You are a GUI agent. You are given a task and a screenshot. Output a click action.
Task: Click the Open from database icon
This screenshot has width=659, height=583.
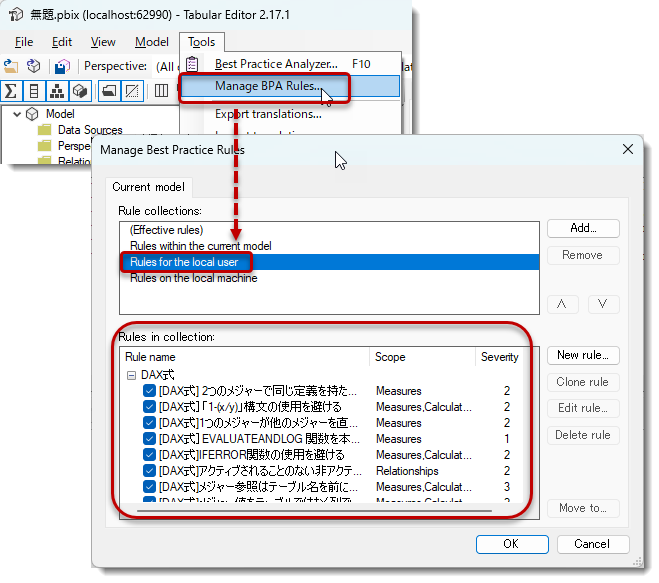click(34, 66)
